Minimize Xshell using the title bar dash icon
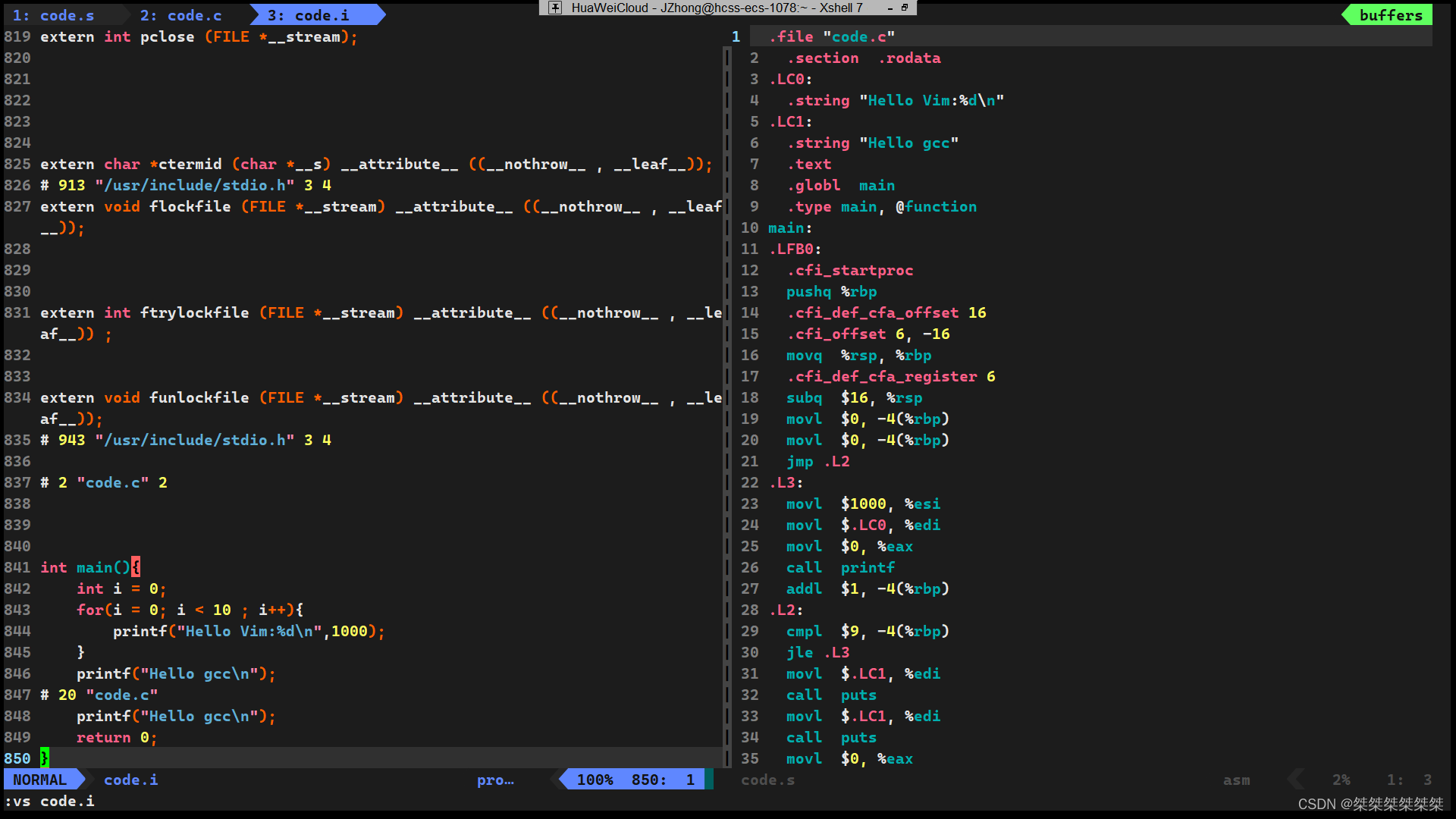This screenshot has width=1456, height=819. point(890,8)
